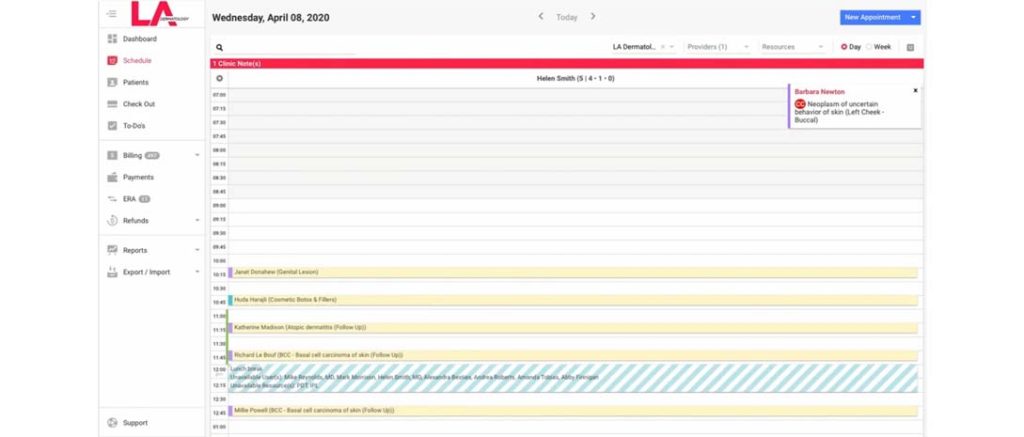Open the Payments icon in the sidebar
Image resolution: width=1024 pixels, height=437 pixels.
tap(113, 177)
